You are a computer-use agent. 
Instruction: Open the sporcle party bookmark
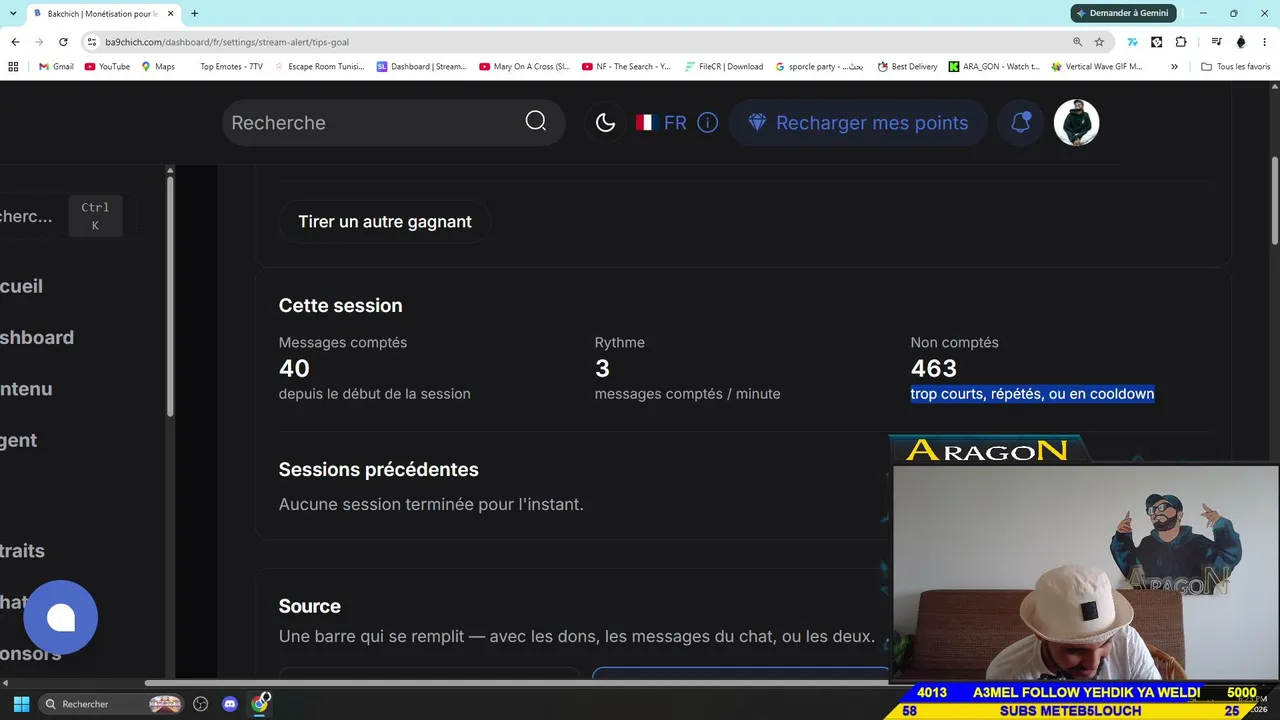click(x=819, y=67)
